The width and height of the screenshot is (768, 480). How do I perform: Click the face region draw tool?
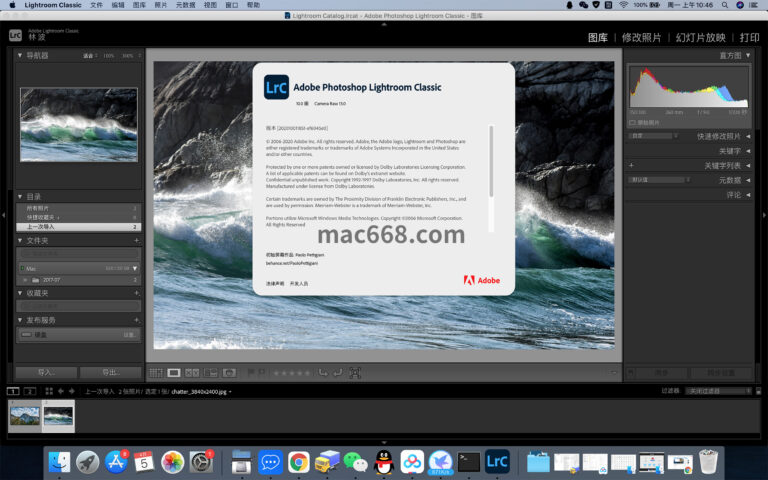pyautogui.click(x=355, y=373)
